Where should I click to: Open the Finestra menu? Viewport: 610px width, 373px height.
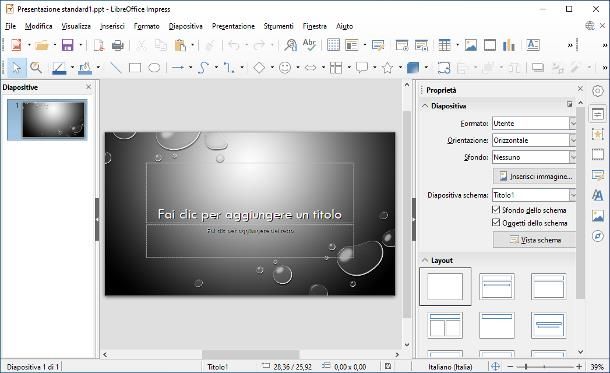(x=314, y=26)
